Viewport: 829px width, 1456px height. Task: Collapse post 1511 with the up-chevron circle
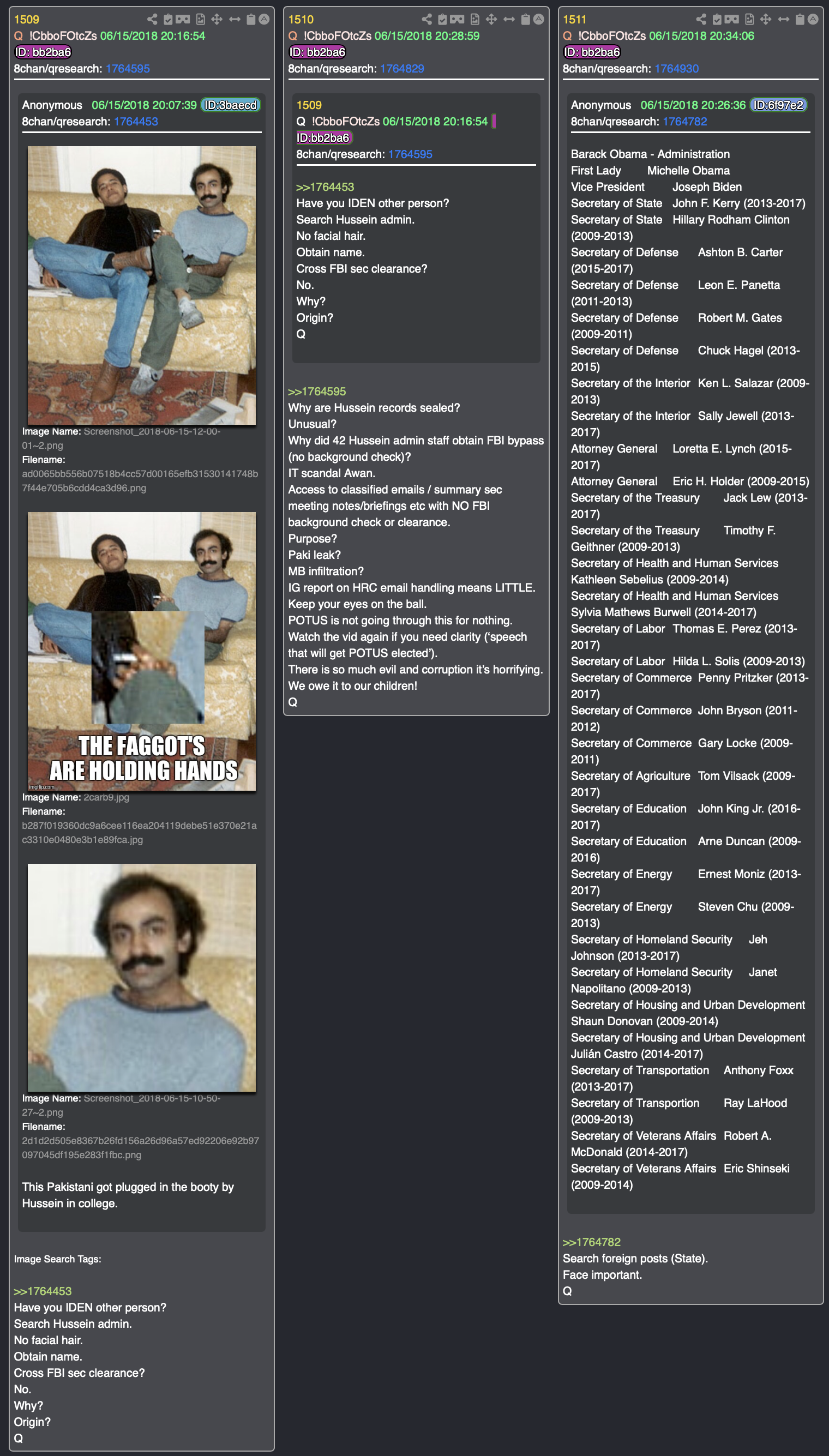click(x=813, y=19)
